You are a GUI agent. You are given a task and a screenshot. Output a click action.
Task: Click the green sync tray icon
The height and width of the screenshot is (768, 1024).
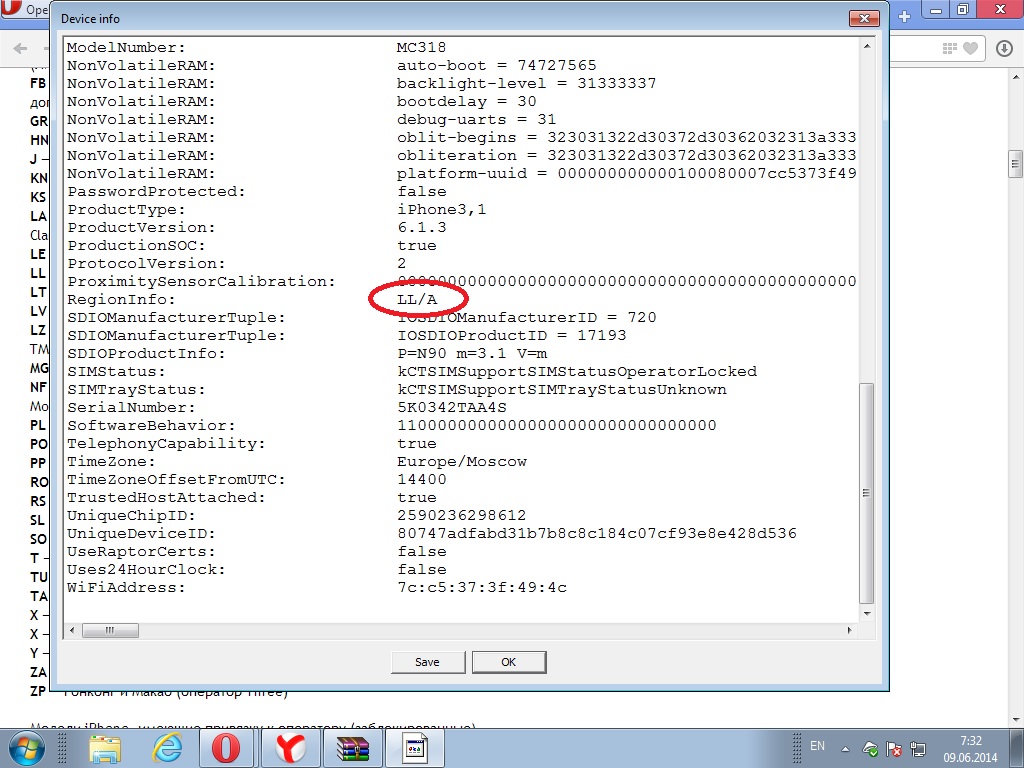(x=870, y=749)
